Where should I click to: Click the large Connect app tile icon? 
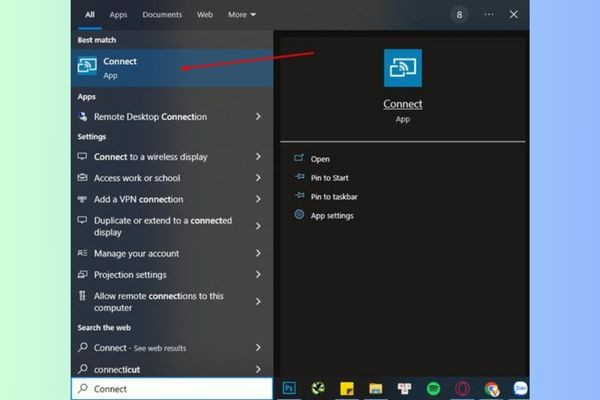[403, 68]
